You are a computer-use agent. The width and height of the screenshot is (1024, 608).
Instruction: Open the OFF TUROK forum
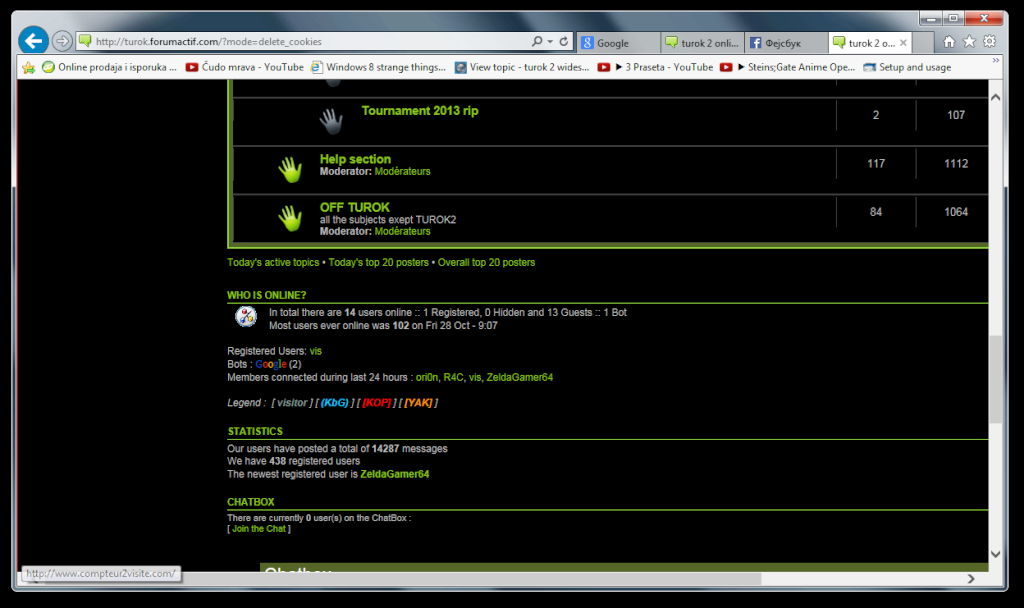tap(355, 207)
